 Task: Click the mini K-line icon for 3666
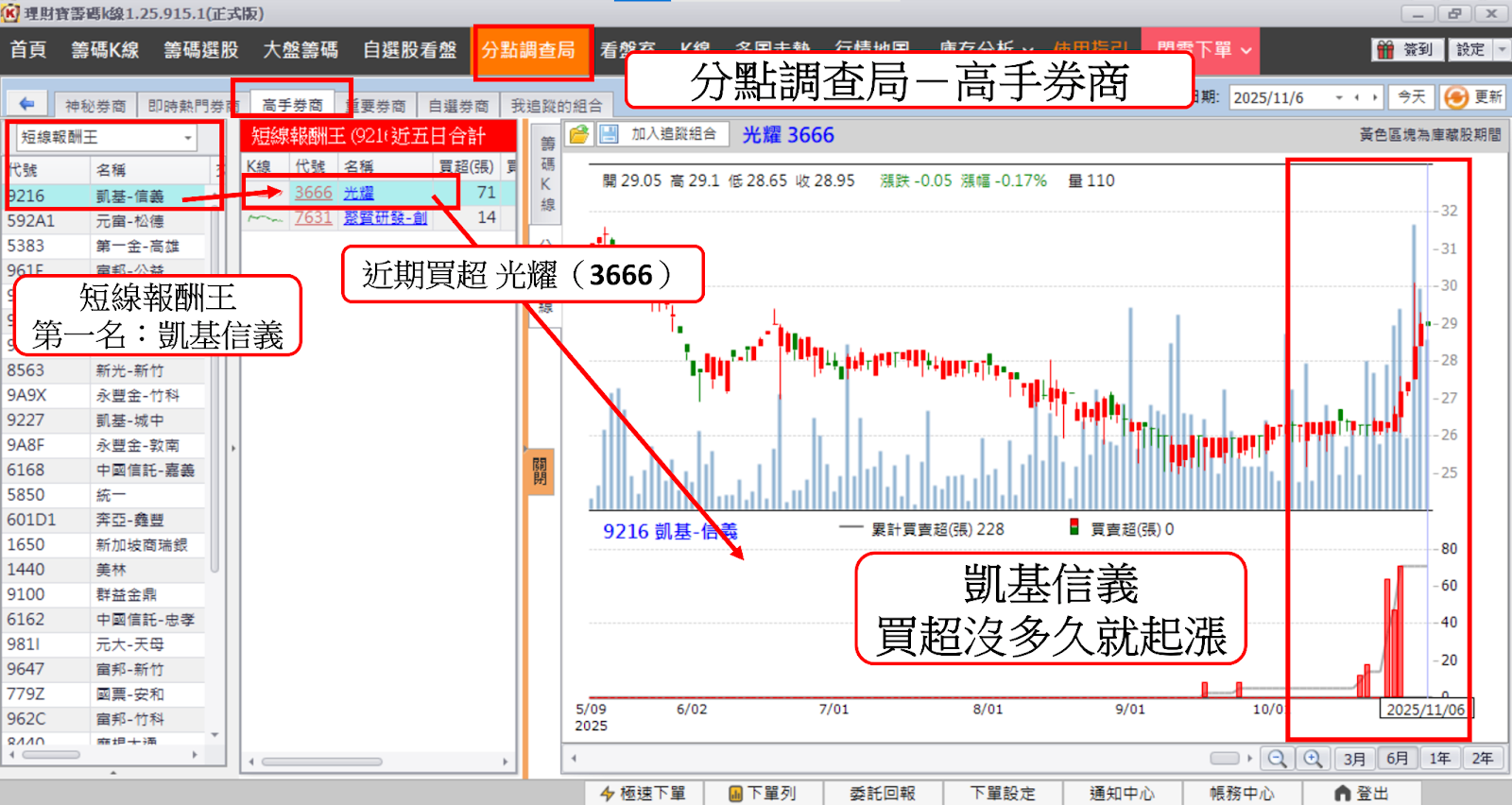tap(266, 193)
